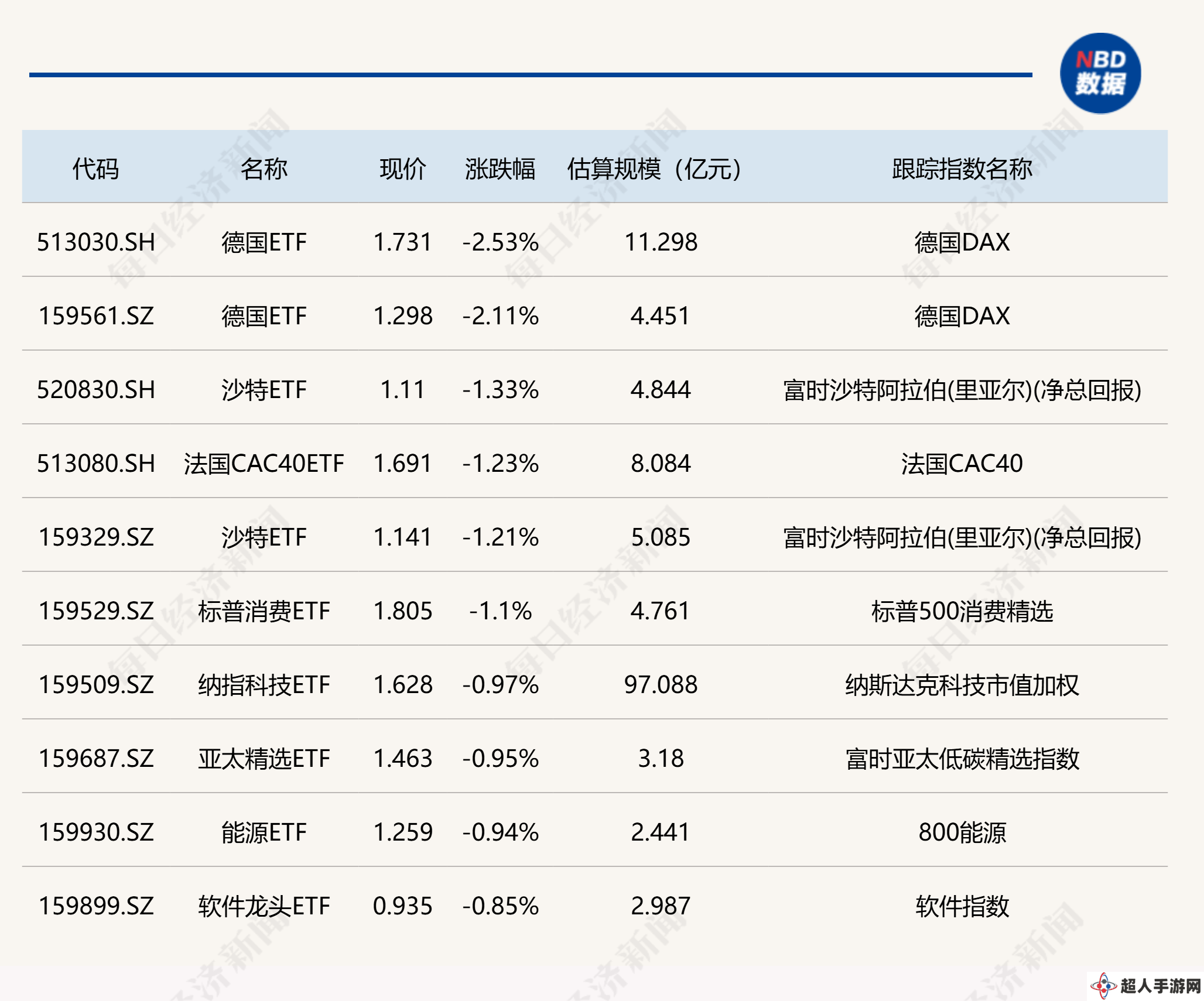Click code 513030.SH
Viewport: 1204px width, 1001px height.
(x=96, y=242)
